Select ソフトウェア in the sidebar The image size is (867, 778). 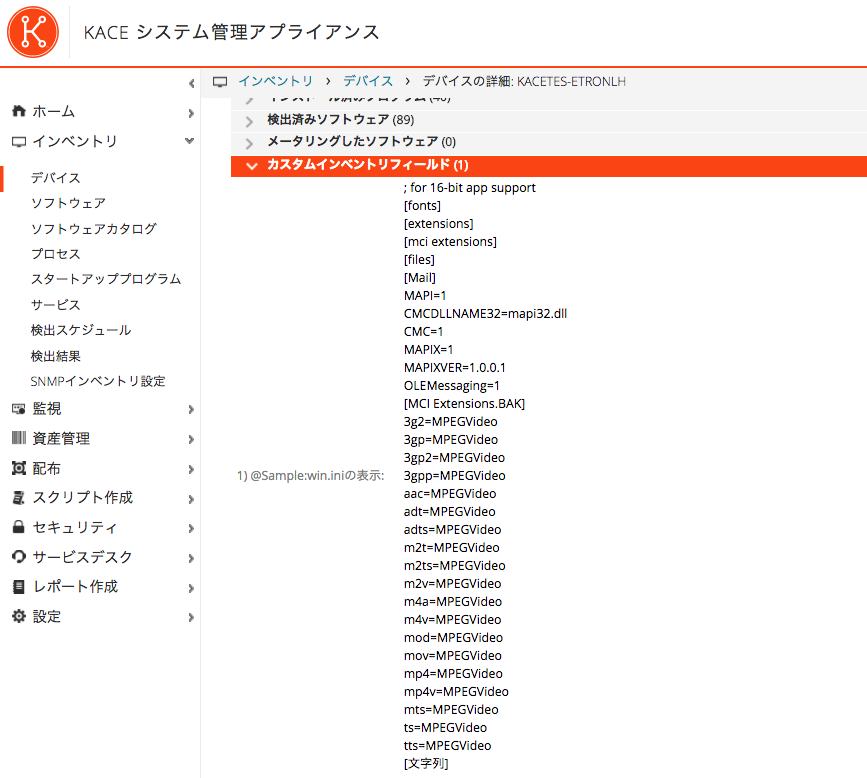(68, 203)
